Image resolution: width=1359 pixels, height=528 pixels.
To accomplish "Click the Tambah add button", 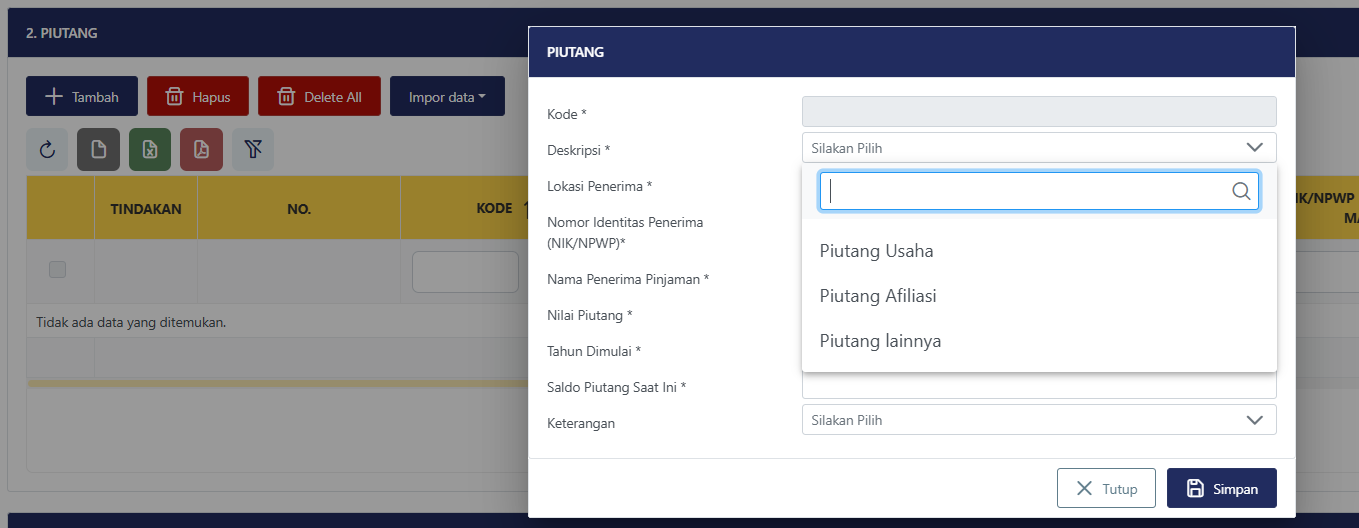I will pyautogui.click(x=82, y=97).
